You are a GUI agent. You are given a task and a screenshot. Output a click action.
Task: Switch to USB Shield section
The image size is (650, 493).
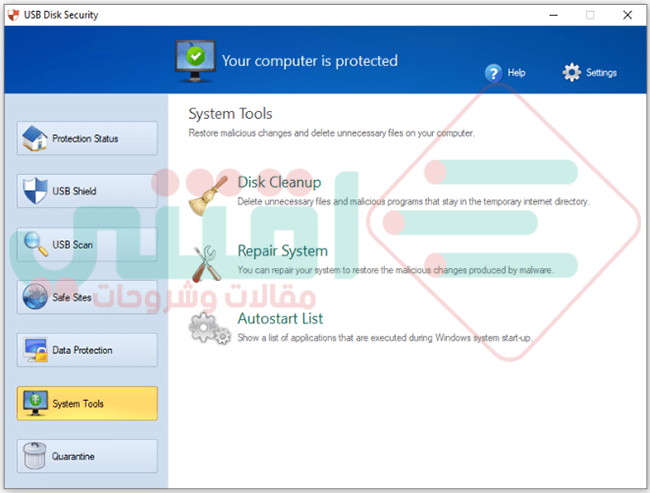pos(87,191)
